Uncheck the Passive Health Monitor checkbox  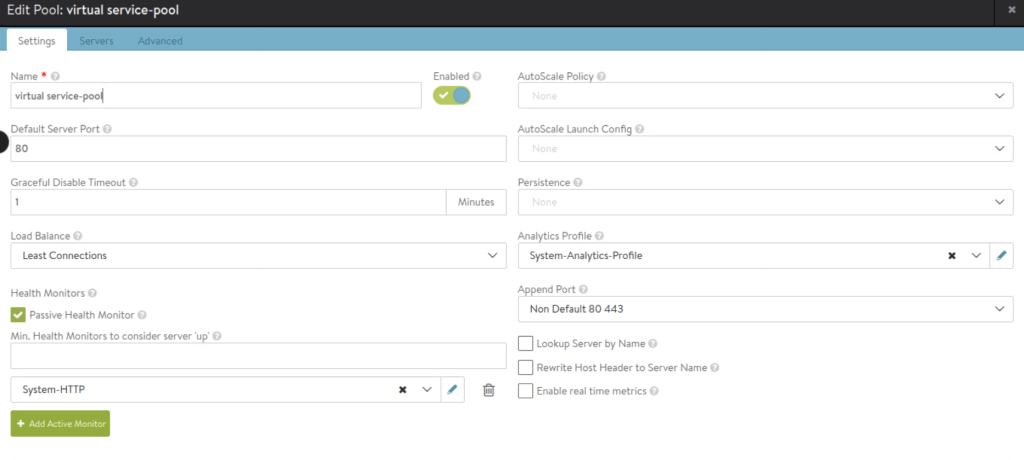coord(18,314)
